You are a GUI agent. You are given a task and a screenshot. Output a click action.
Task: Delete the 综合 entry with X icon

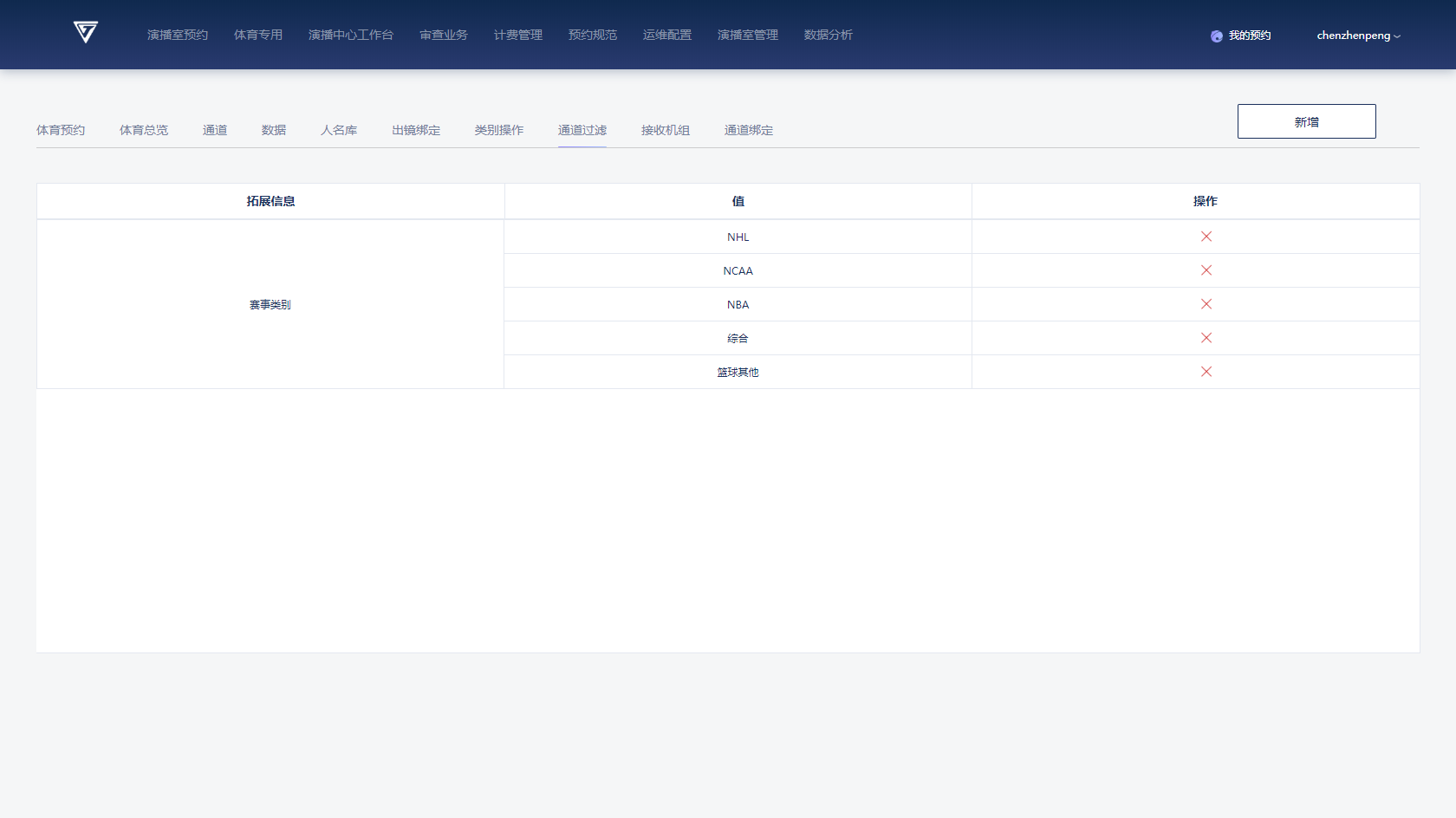tap(1206, 338)
